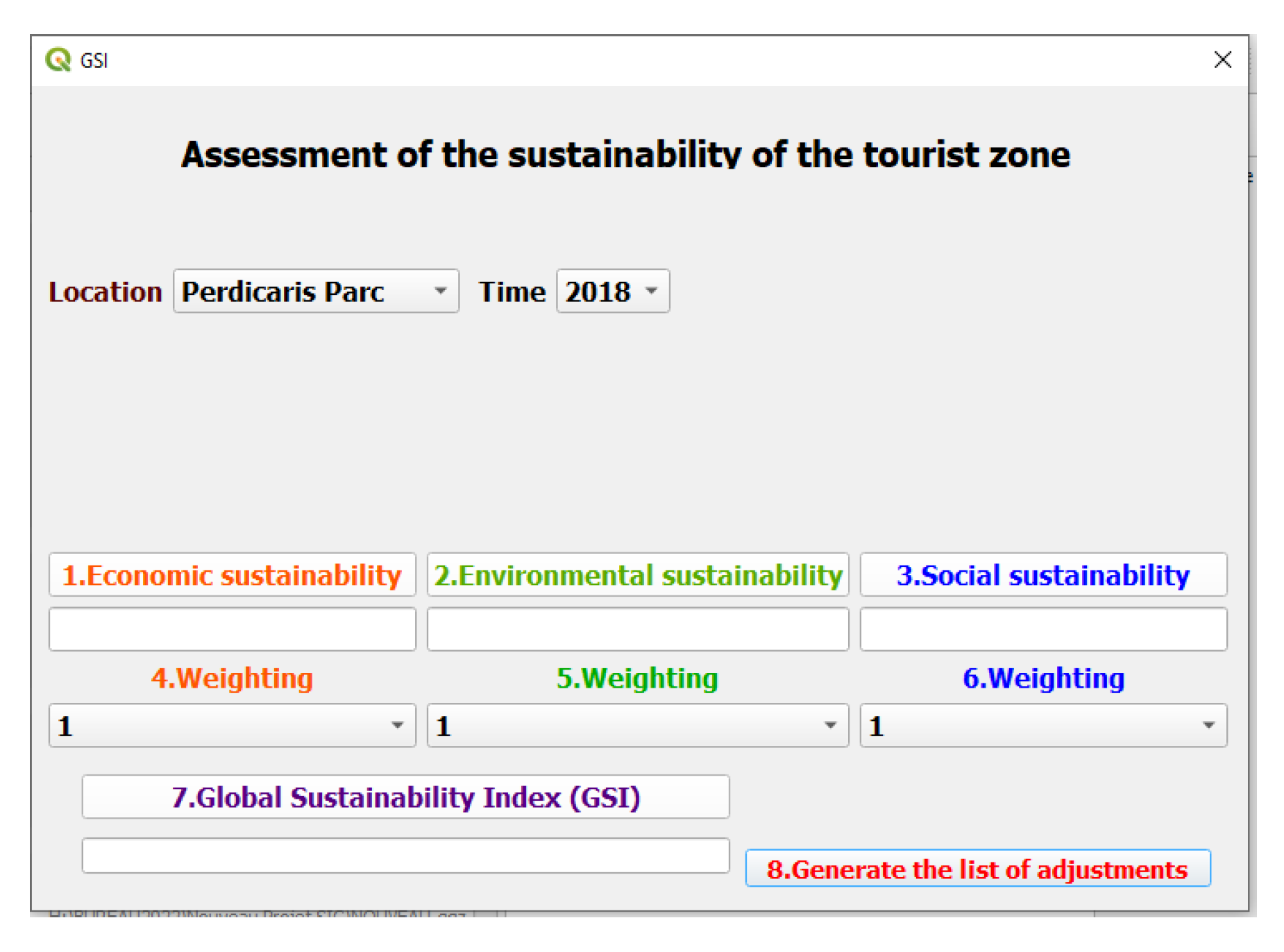The image size is (1284, 952).
Task: Open the Location dropdown showing Perdicaris Parc
Action: click(x=316, y=291)
